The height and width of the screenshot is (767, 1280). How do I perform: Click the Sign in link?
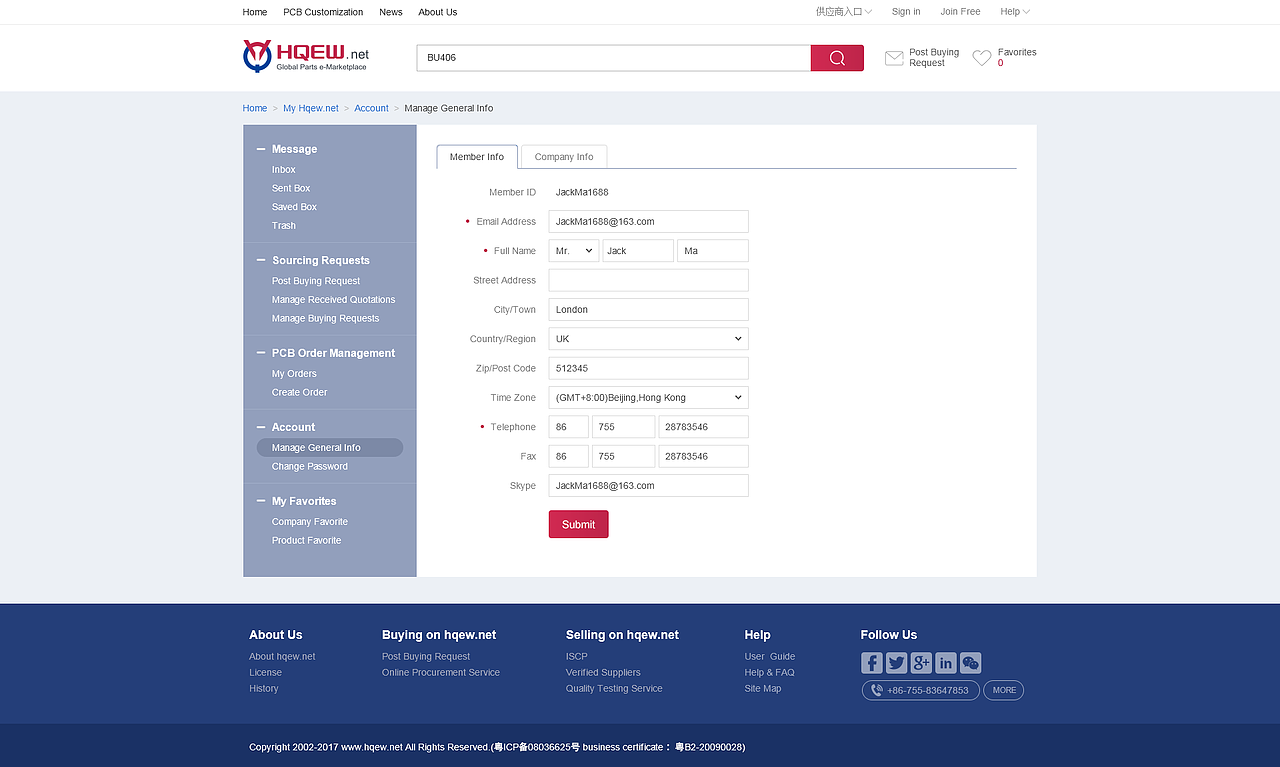pyautogui.click(x=906, y=12)
